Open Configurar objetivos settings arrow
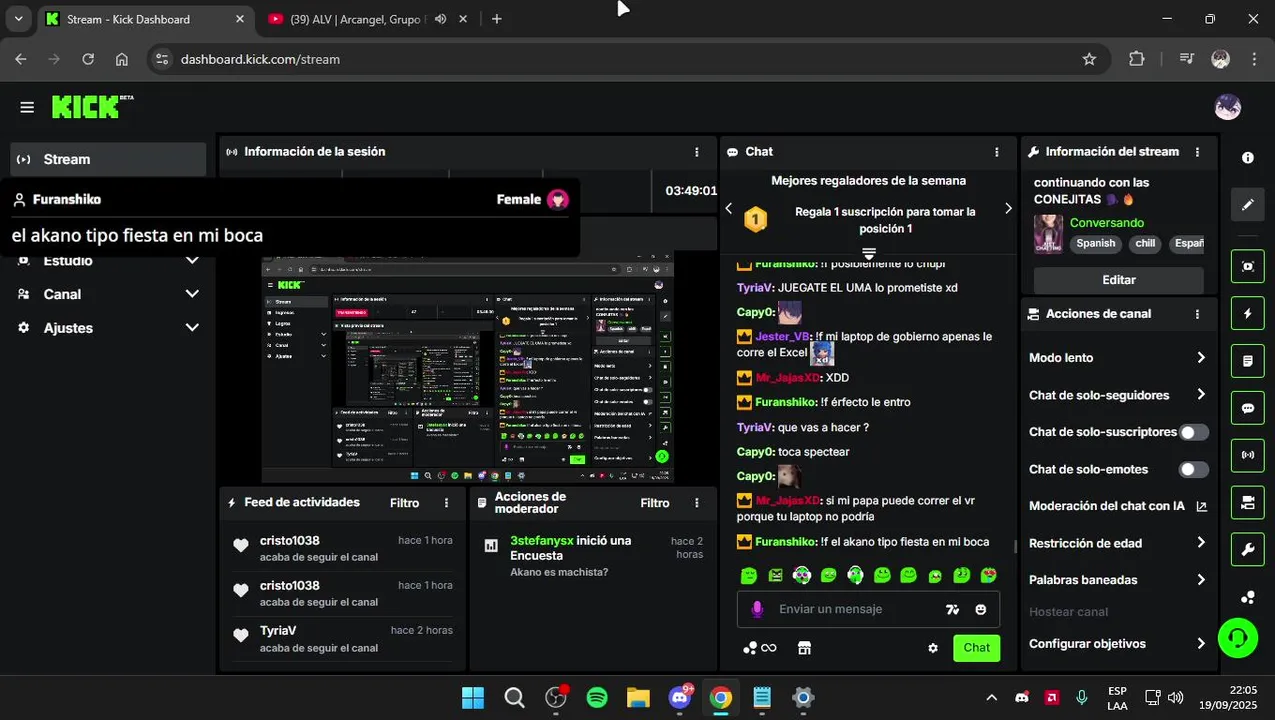Image resolution: width=1275 pixels, height=720 pixels. (x=1201, y=644)
